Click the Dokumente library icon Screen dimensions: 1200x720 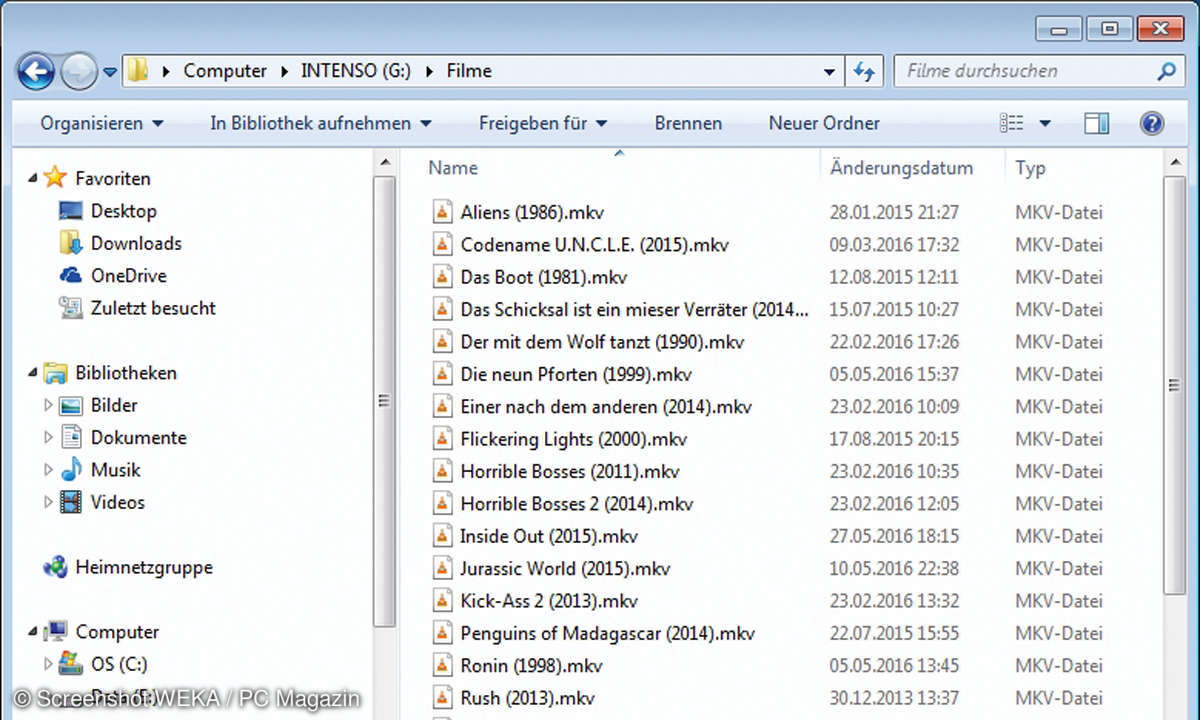(x=70, y=438)
